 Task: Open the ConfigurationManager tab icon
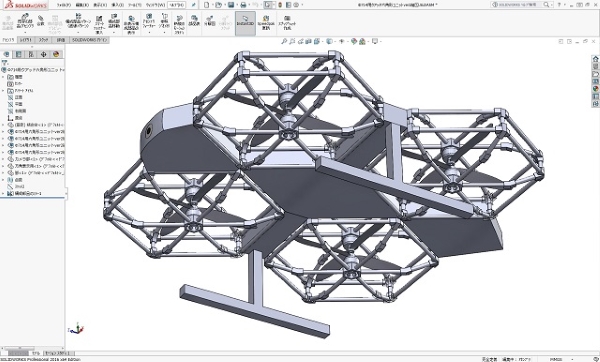pyautogui.click(x=31, y=54)
